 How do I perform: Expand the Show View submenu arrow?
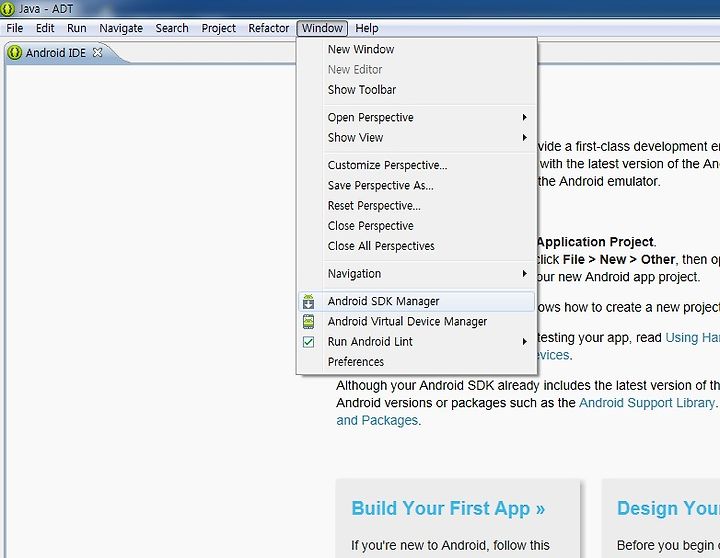tap(524, 138)
